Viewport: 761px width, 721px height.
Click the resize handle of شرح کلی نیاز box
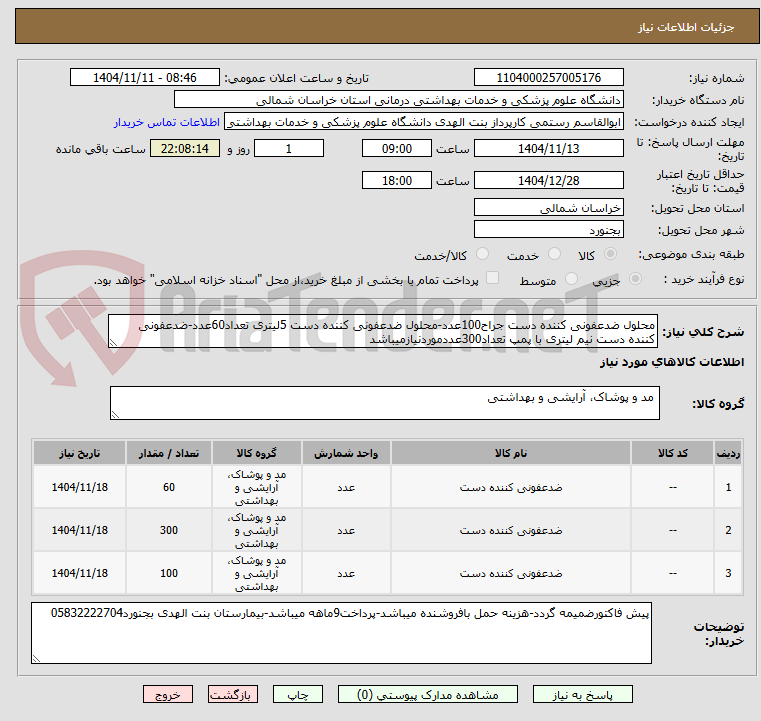click(113, 343)
